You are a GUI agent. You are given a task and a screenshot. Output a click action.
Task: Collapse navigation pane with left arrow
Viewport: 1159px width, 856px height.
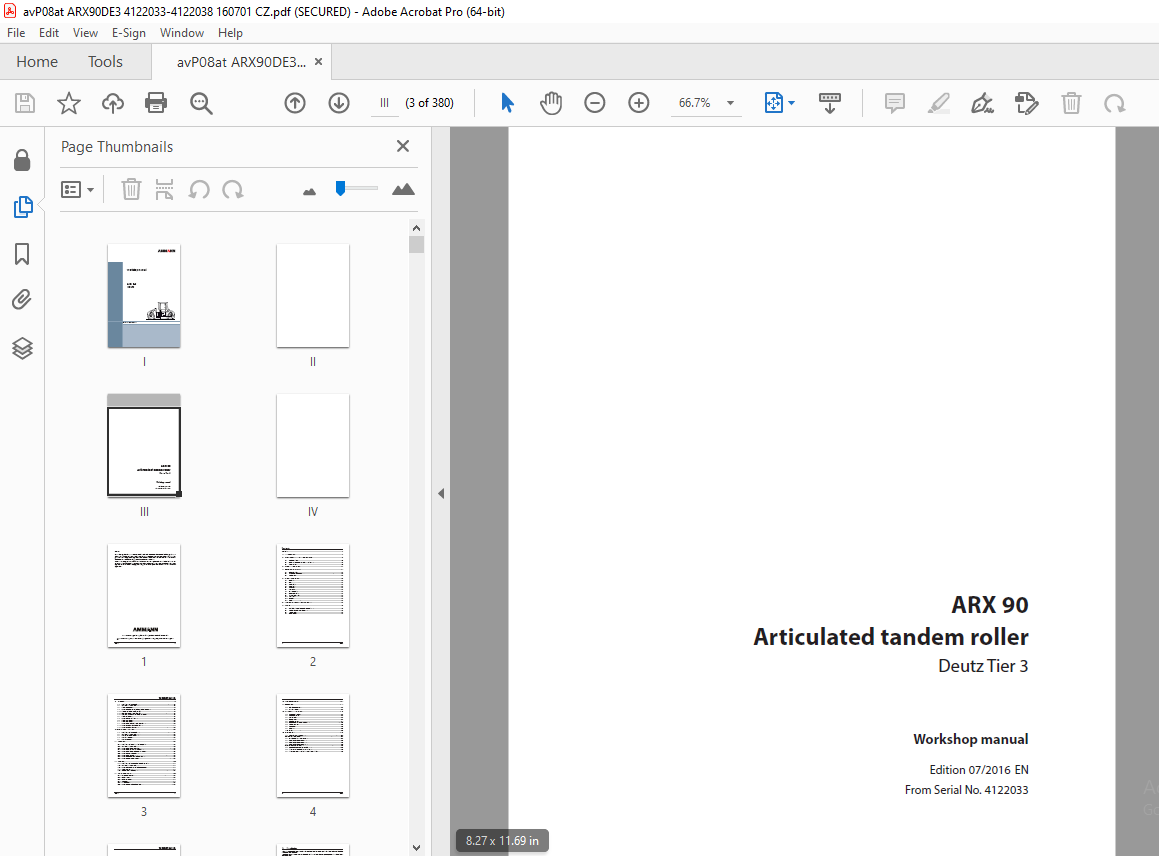pos(441,493)
